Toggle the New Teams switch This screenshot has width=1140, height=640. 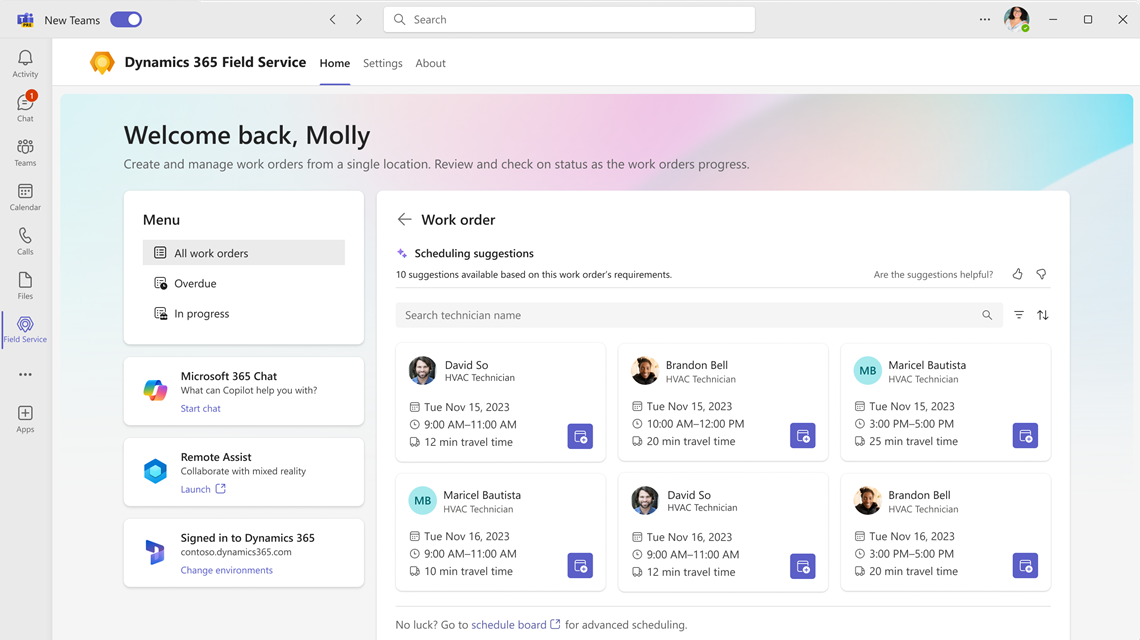point(126,20)
